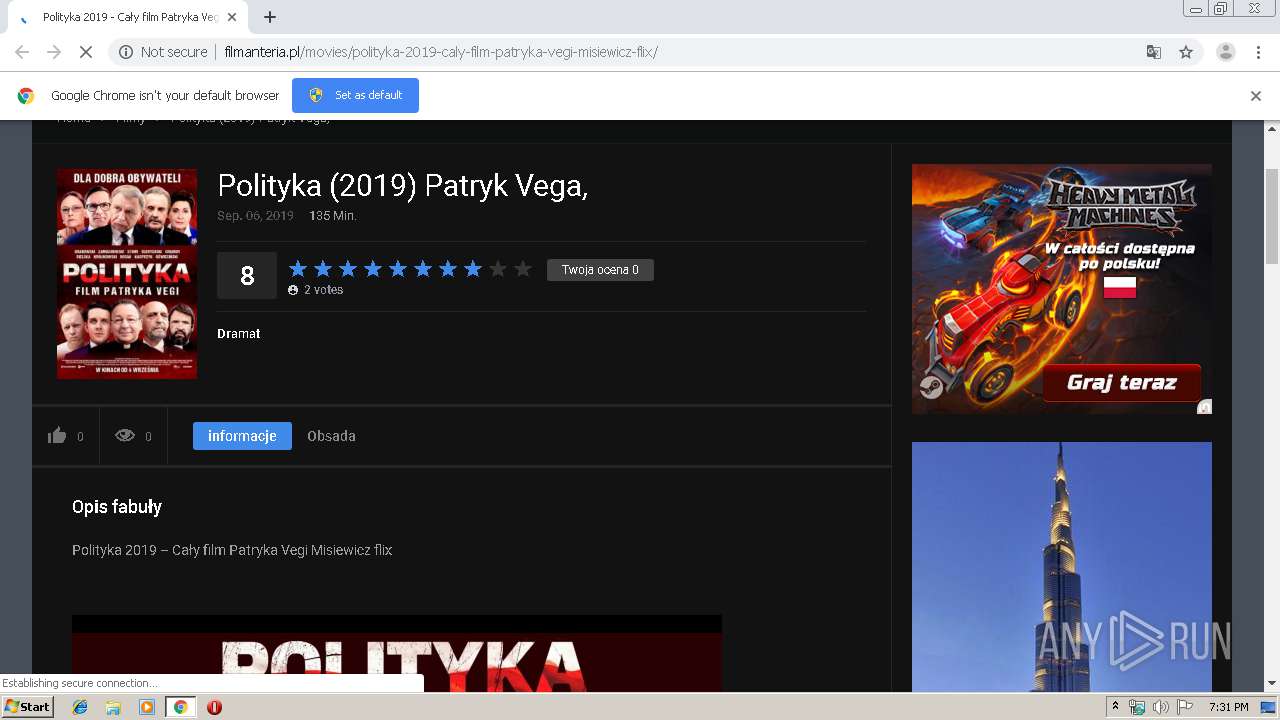
Task: Open volume control in tray
Action: (x=1160, y=707)
